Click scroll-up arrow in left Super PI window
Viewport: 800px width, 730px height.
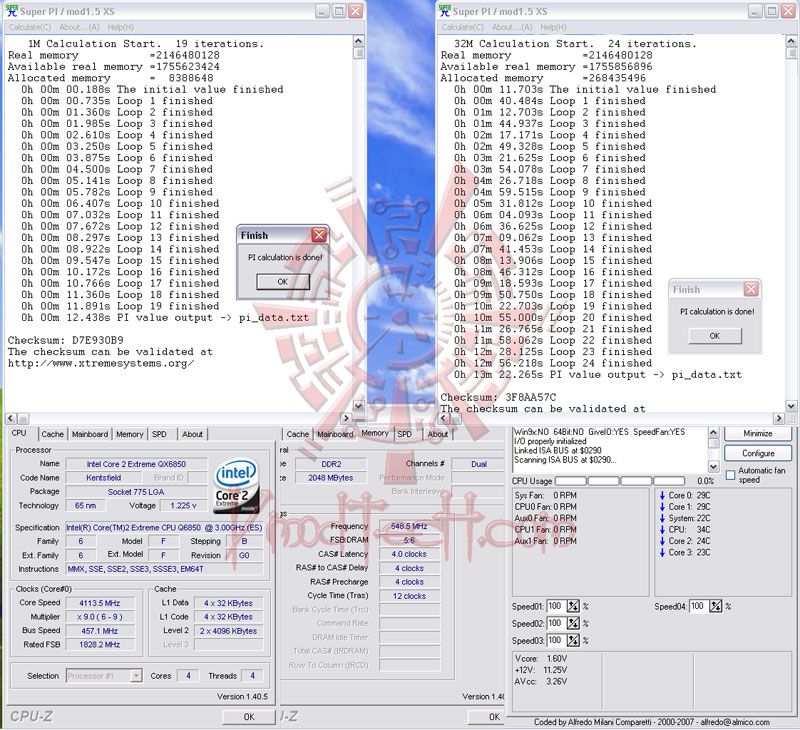(x=359, y=41)
